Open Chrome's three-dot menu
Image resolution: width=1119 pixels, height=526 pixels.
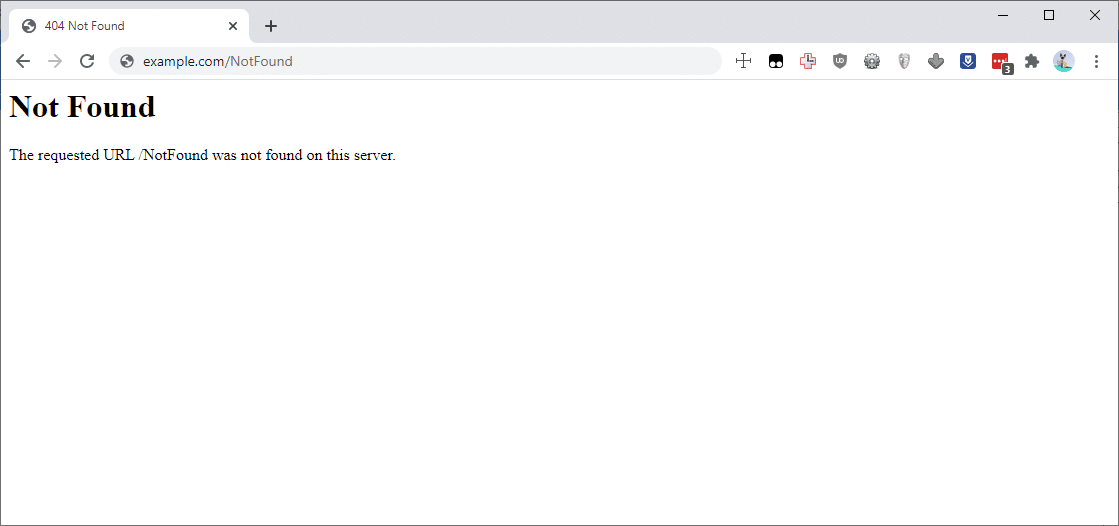coord(1097,61)
